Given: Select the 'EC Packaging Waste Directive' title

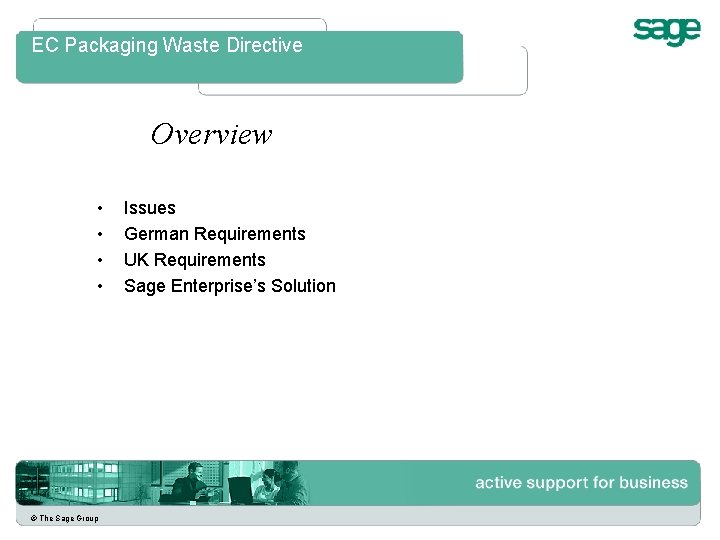Looking at the screenshot, I should (167, 46).
